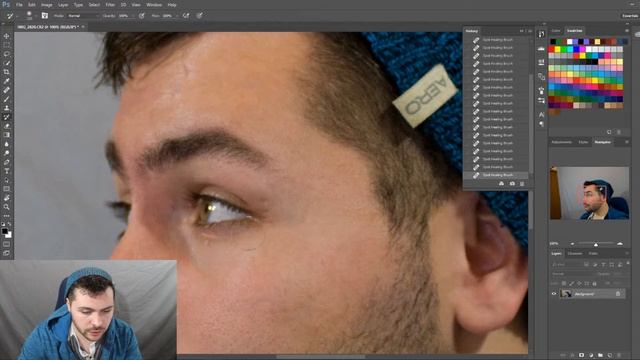The width and height of the screenshot is (640, 360).
Task: Open the Mode dropdown set to Normal
Action: point(83,16)
